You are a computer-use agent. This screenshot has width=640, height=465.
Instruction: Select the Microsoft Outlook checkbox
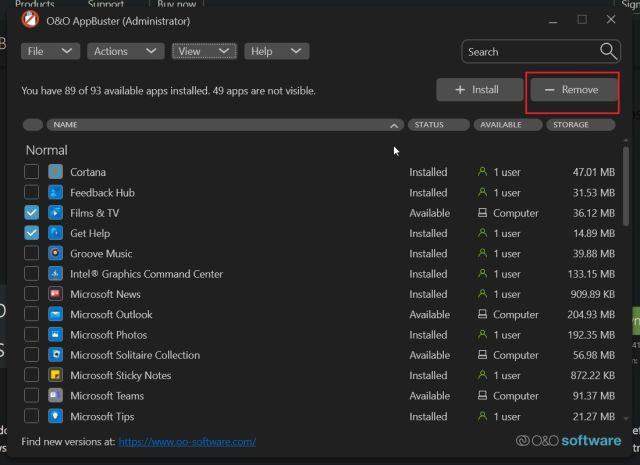pyautogui.click(x=31, y=314)
